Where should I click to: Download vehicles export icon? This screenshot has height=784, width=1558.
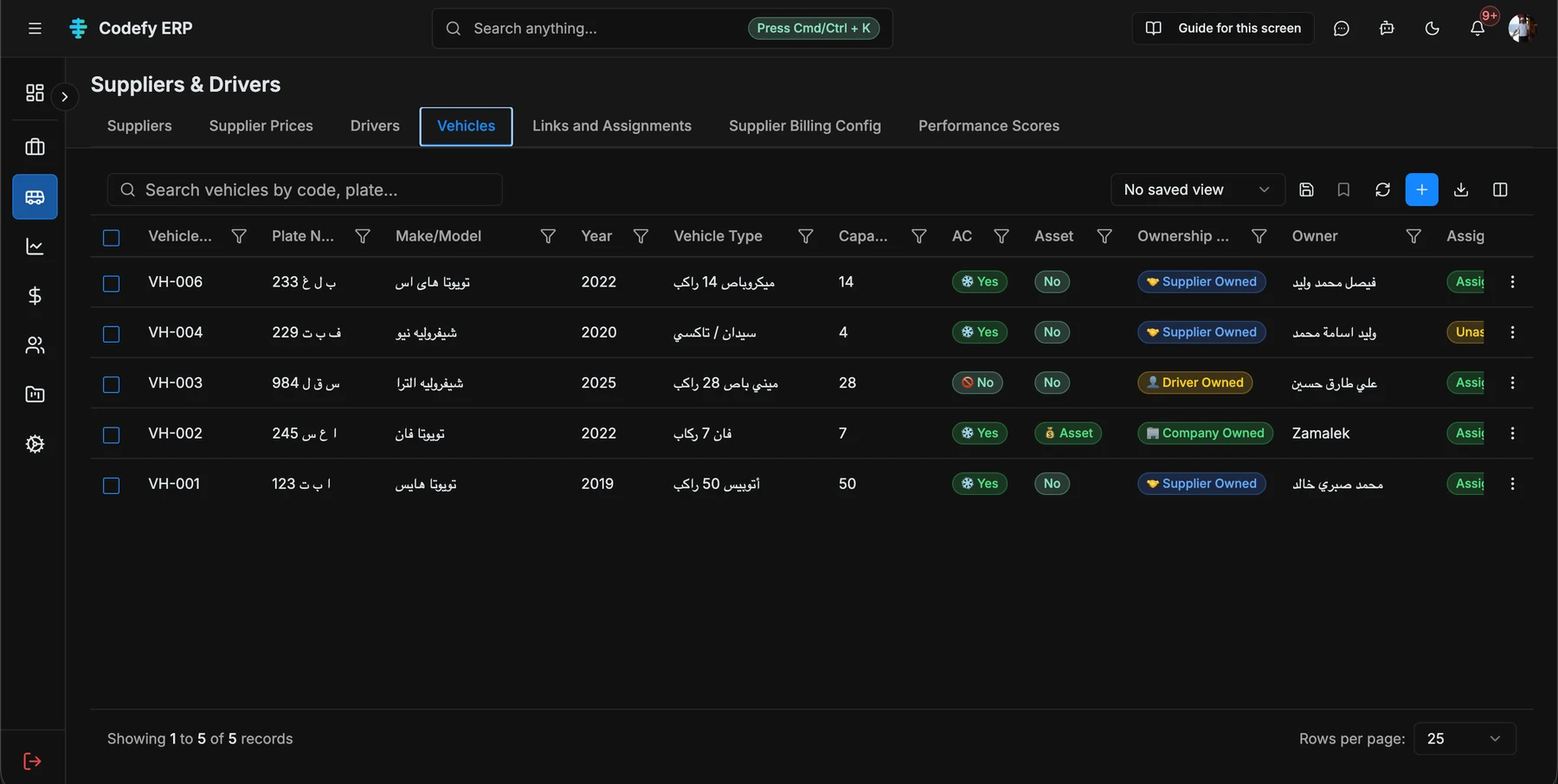pyautogui.click(x=1461, y=190)
